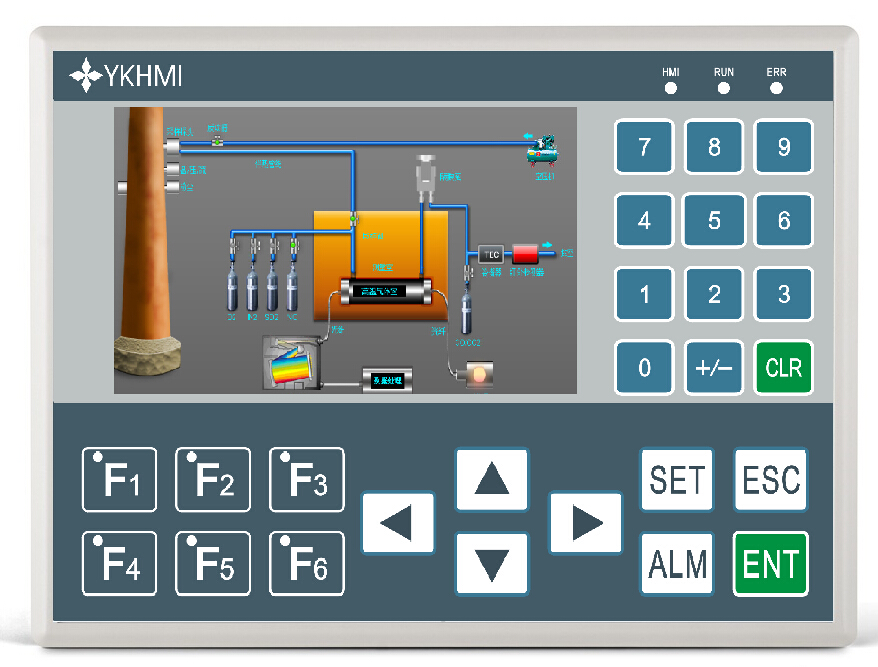
Task: Select the F6 function key
Action: point(307,563)
